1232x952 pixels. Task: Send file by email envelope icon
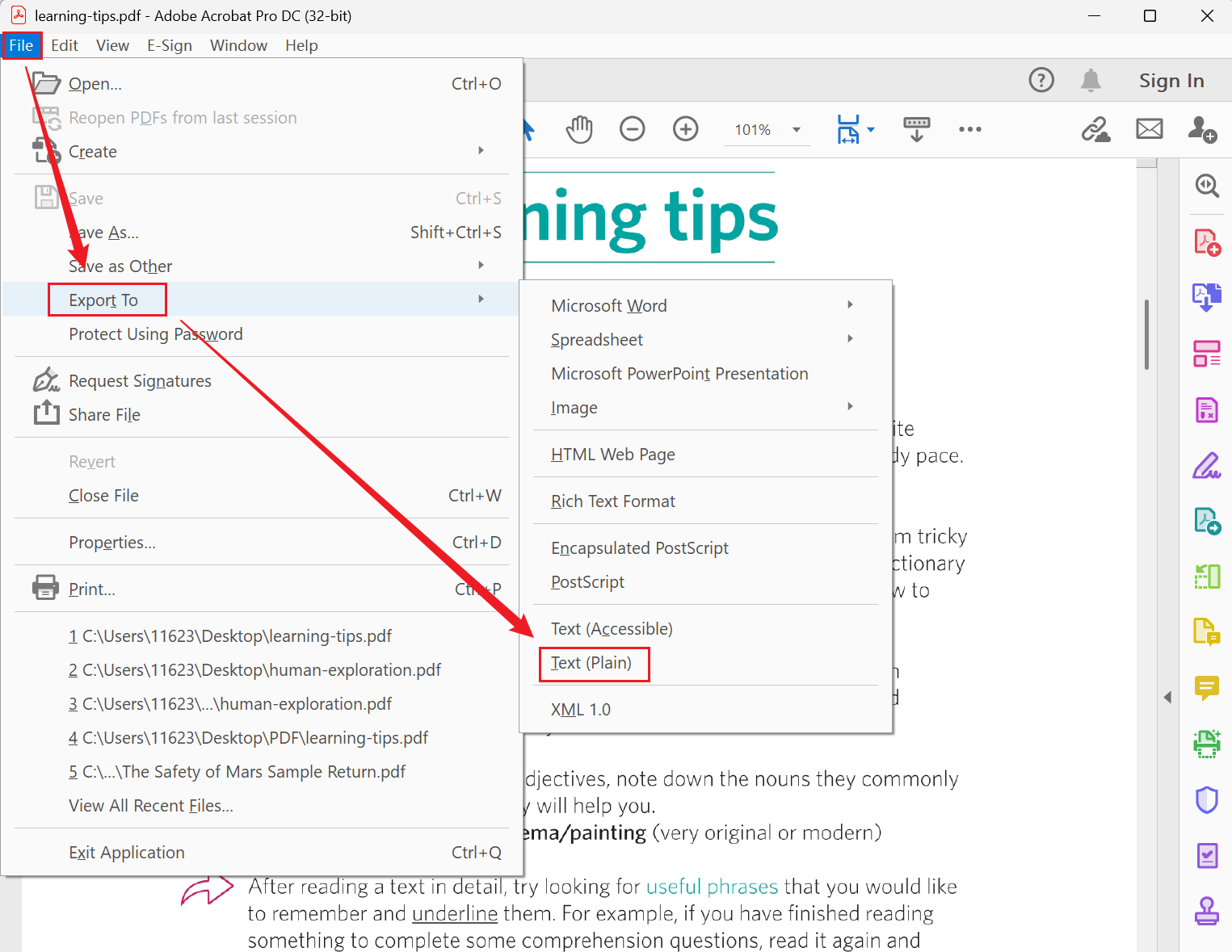tap(1149, 129)
